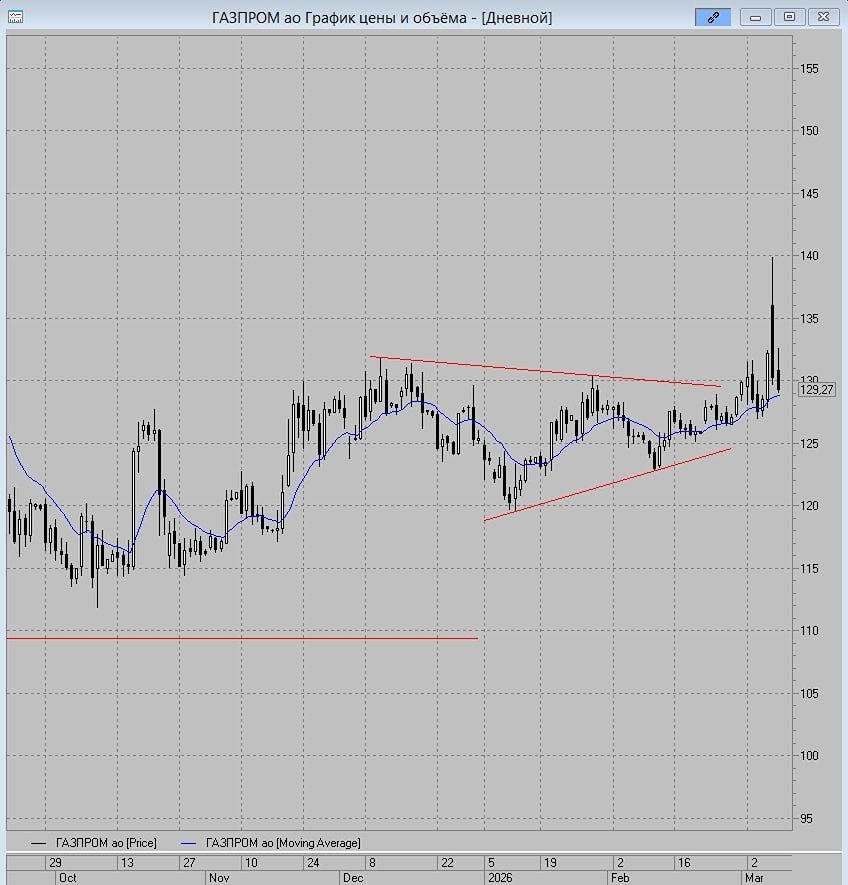Click the date label 16 on time axis
The height and width of the screenshot is (885, 848).
point(684,862)
